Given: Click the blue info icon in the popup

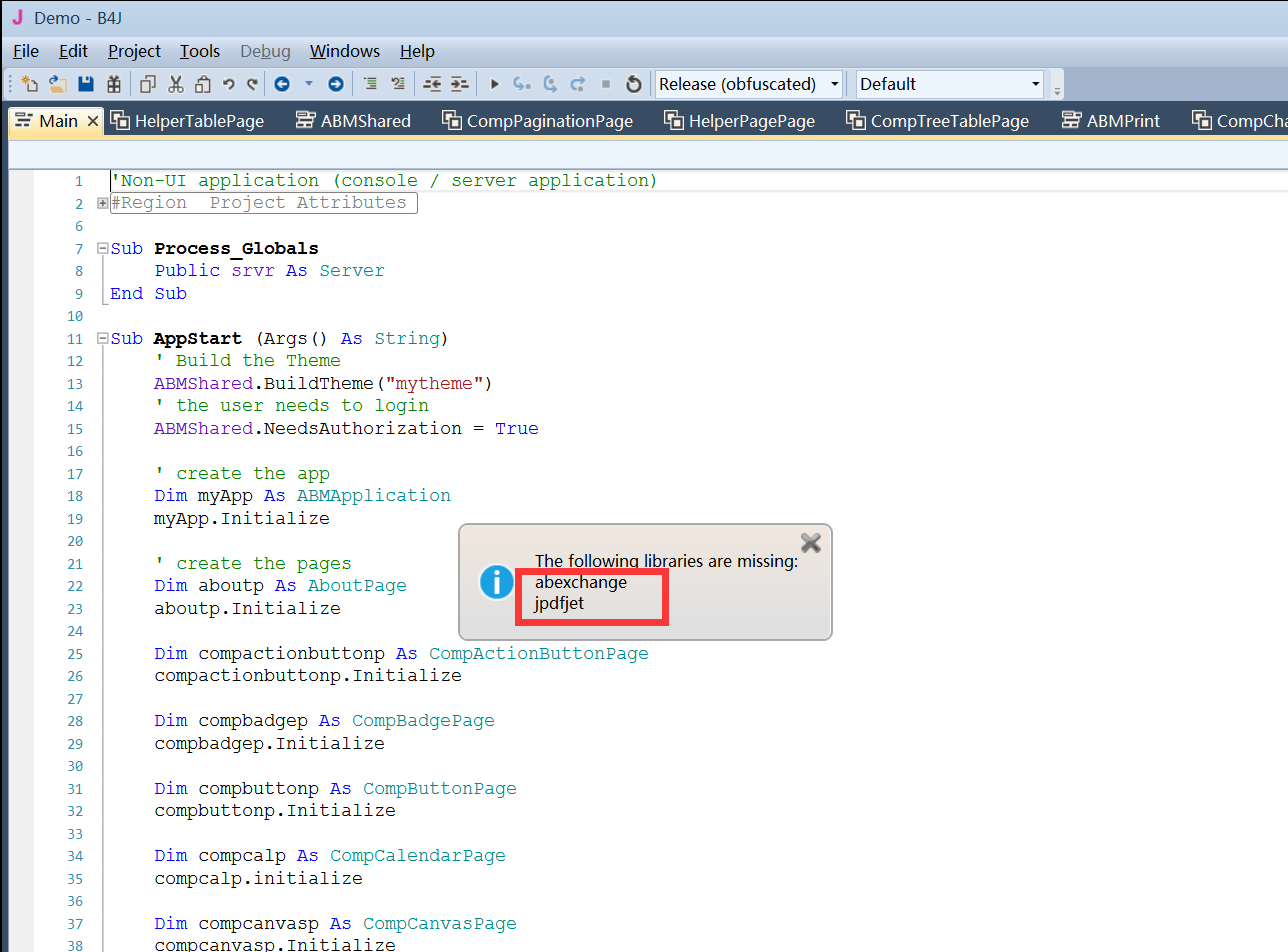Looking at the screenshot, I should (x=497, y=582).
